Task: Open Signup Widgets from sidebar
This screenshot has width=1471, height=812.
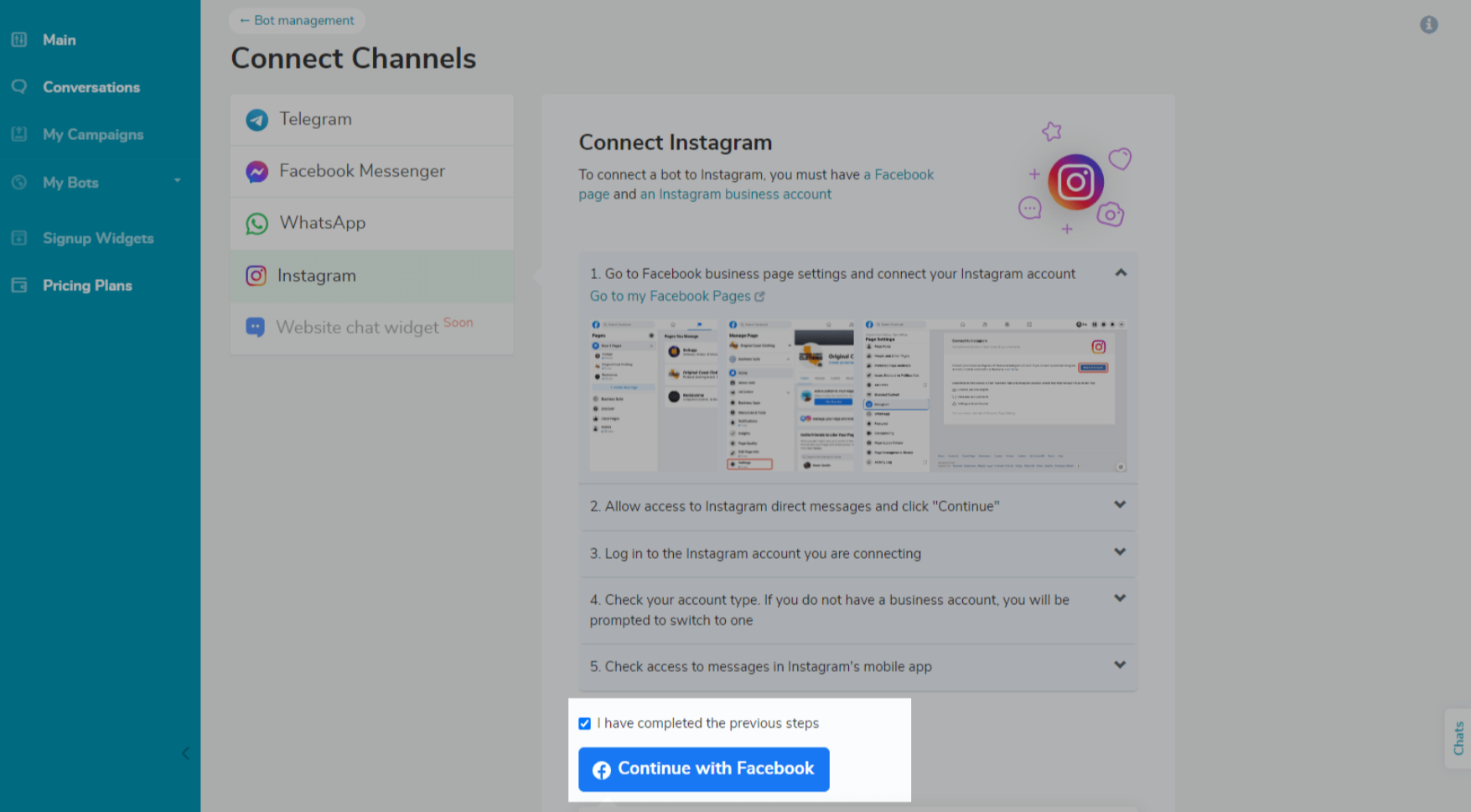Action: pyautogui.click(x=98, y=239)
